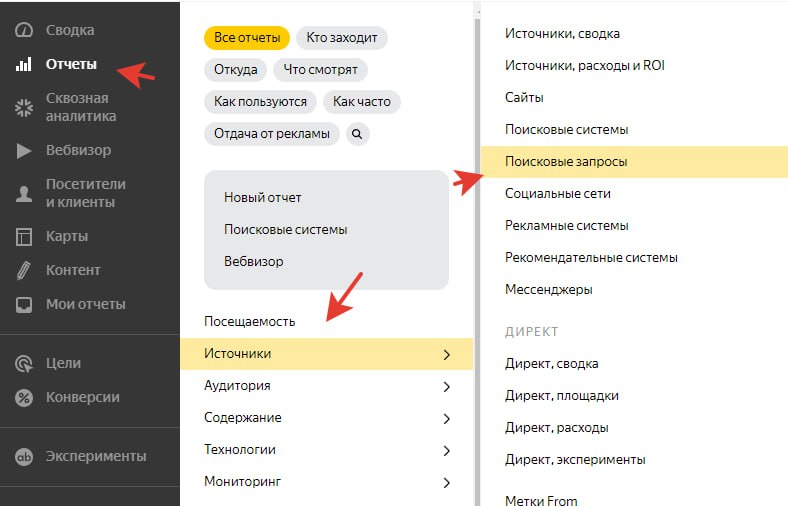Open Карты in sidebar
The width and height of the screenshot is (788, 506).
pyautogui.click(x=67, y=236)
